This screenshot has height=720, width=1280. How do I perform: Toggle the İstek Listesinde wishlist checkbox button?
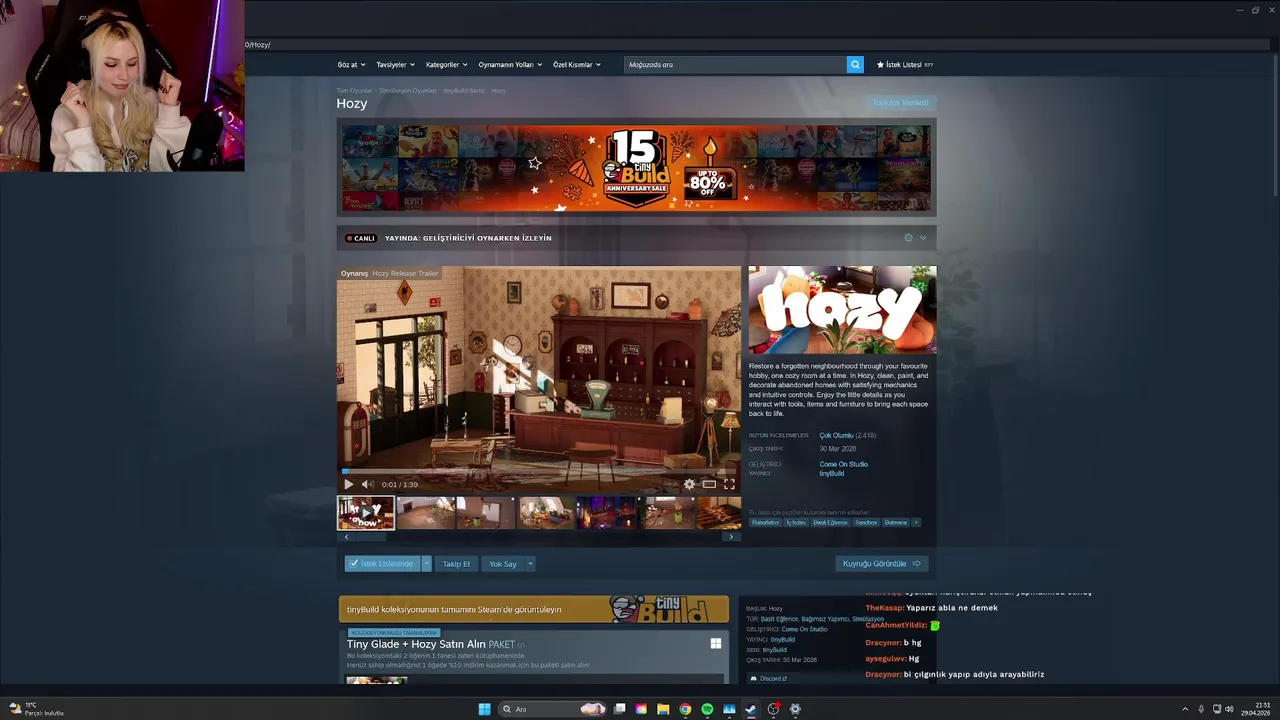pyautogui.click(x=382, y=564)
